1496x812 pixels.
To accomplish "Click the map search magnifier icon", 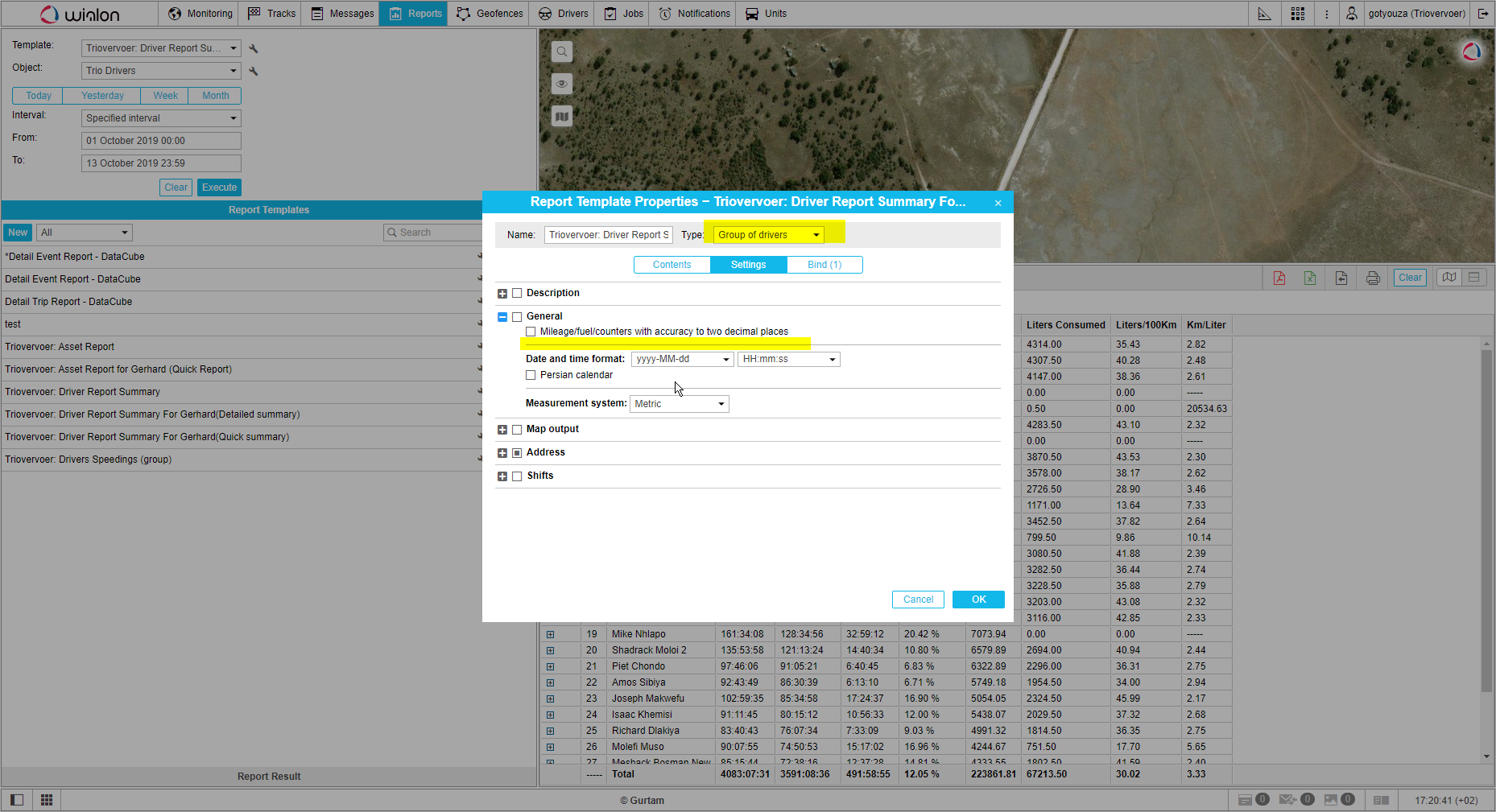I will coord(562,52).
